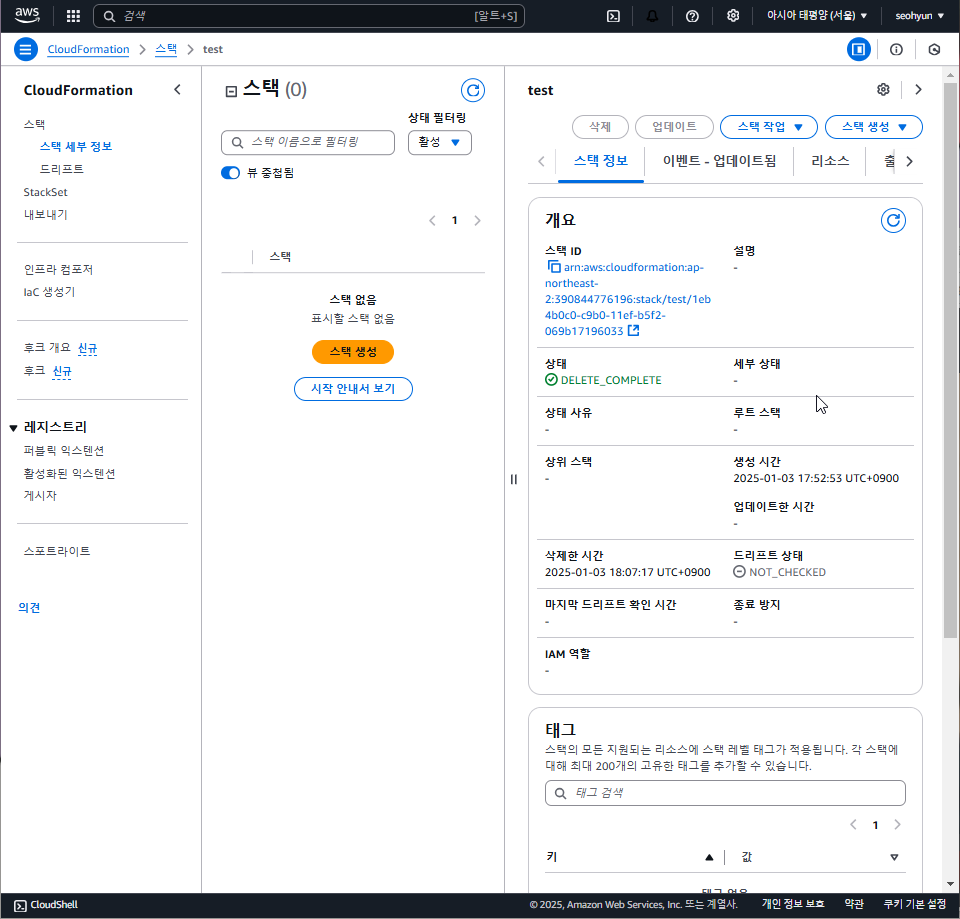Click the detail panel vertical scrollbar
This screenshot has height=919, width=960.
click(x=950, y=361)
